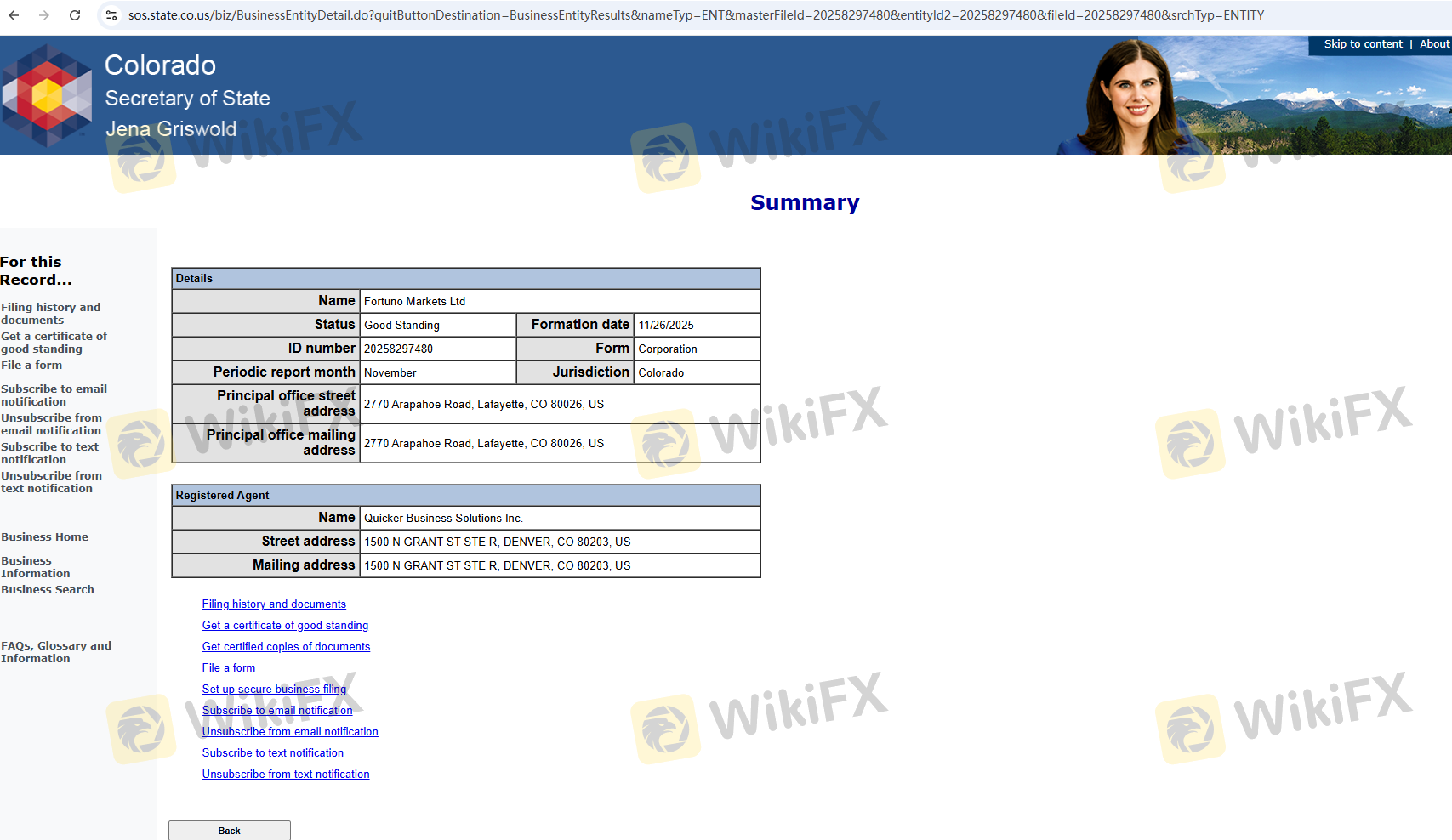Click Subscribe to text notification link below table
The width and height of the screenshot is (1452, 840).
point(272,753)
